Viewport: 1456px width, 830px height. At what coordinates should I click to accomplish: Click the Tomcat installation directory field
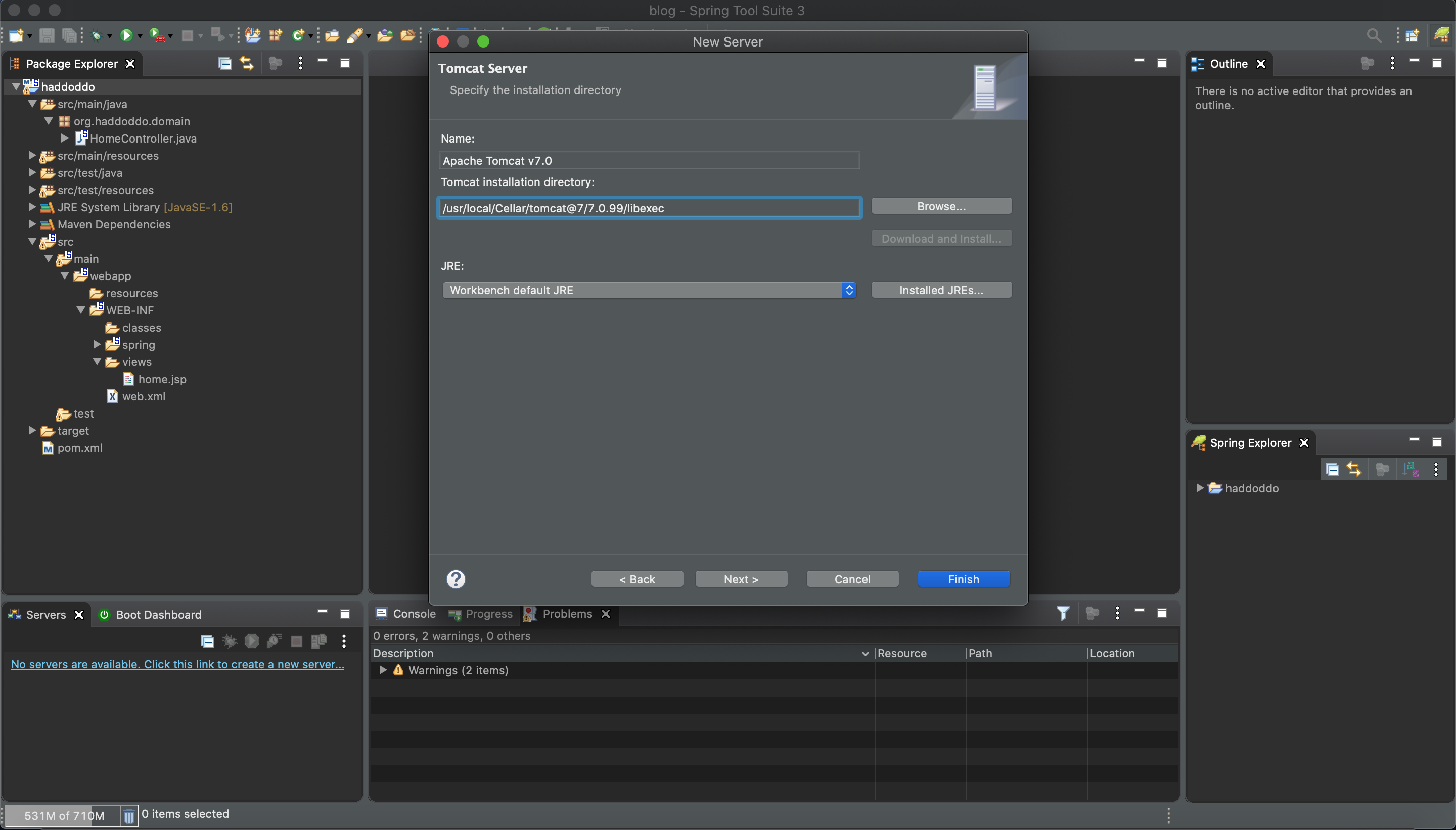649,208
